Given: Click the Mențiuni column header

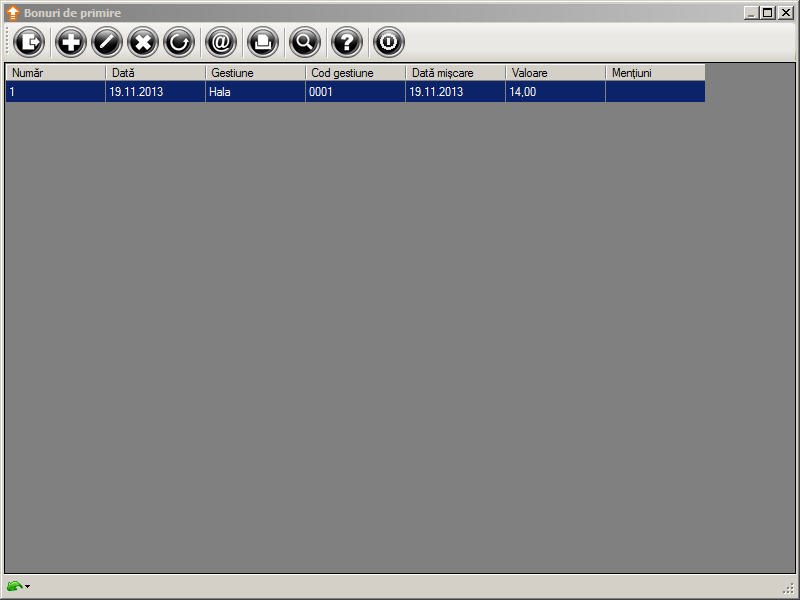Looking at the screenshot, I should [655, 73].
